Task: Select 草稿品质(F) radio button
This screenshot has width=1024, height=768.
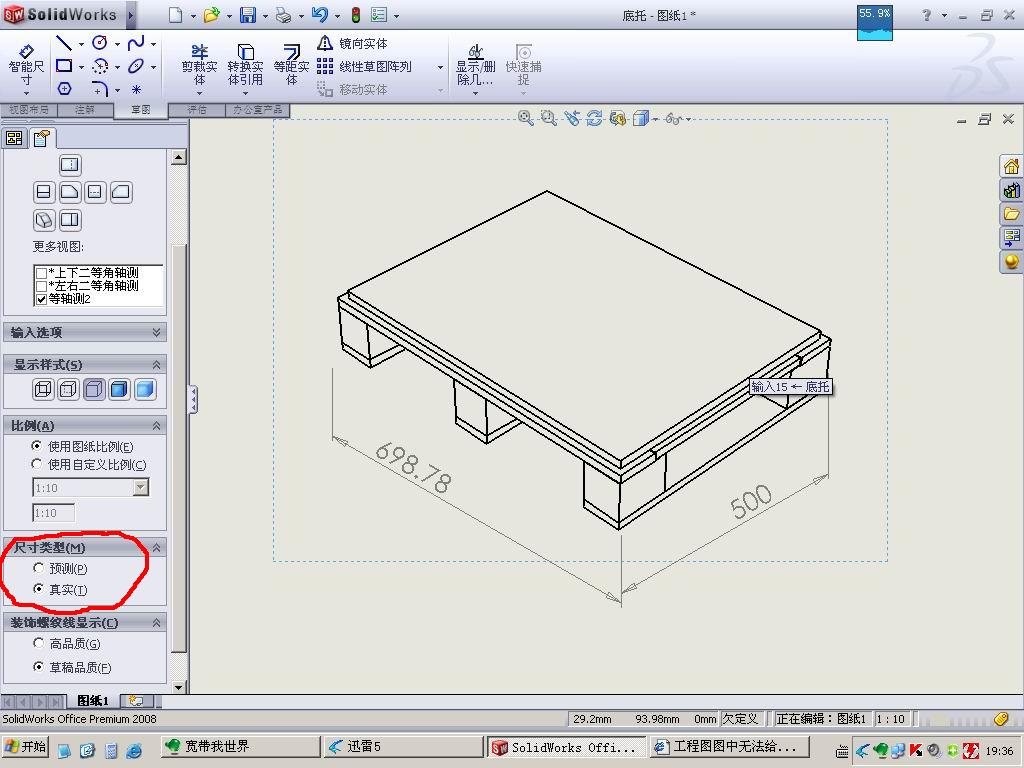Action: [x=39, y=667]
